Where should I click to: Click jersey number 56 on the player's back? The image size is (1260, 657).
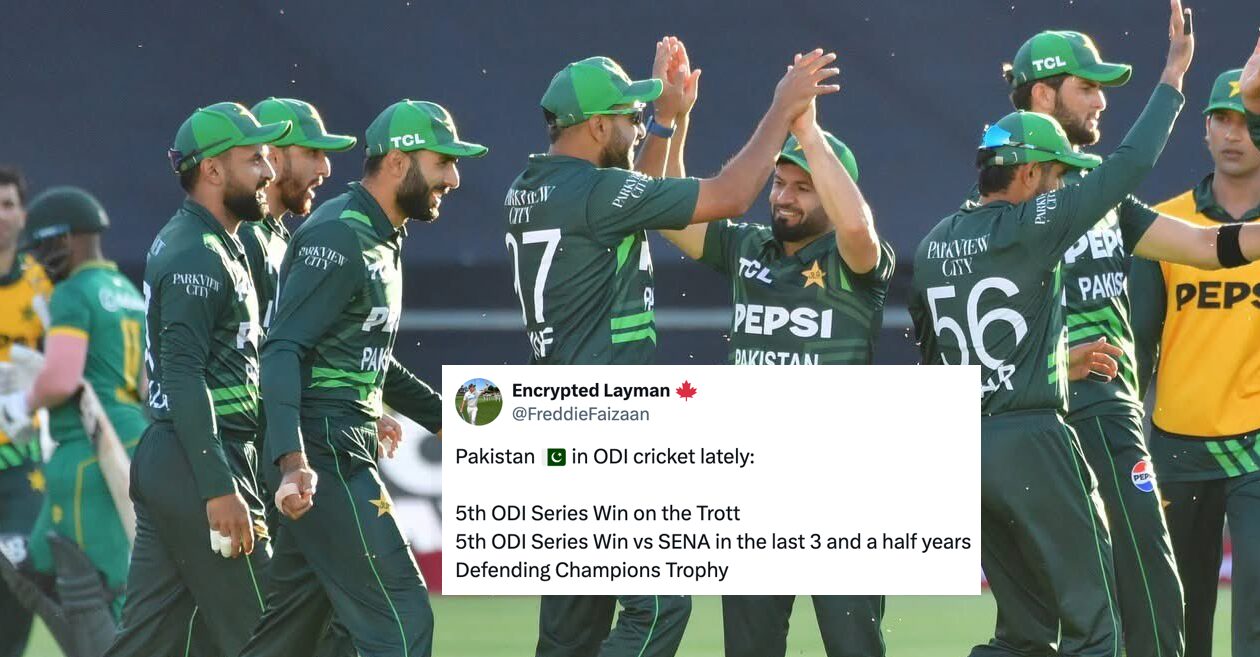click(x=977, y=322)
